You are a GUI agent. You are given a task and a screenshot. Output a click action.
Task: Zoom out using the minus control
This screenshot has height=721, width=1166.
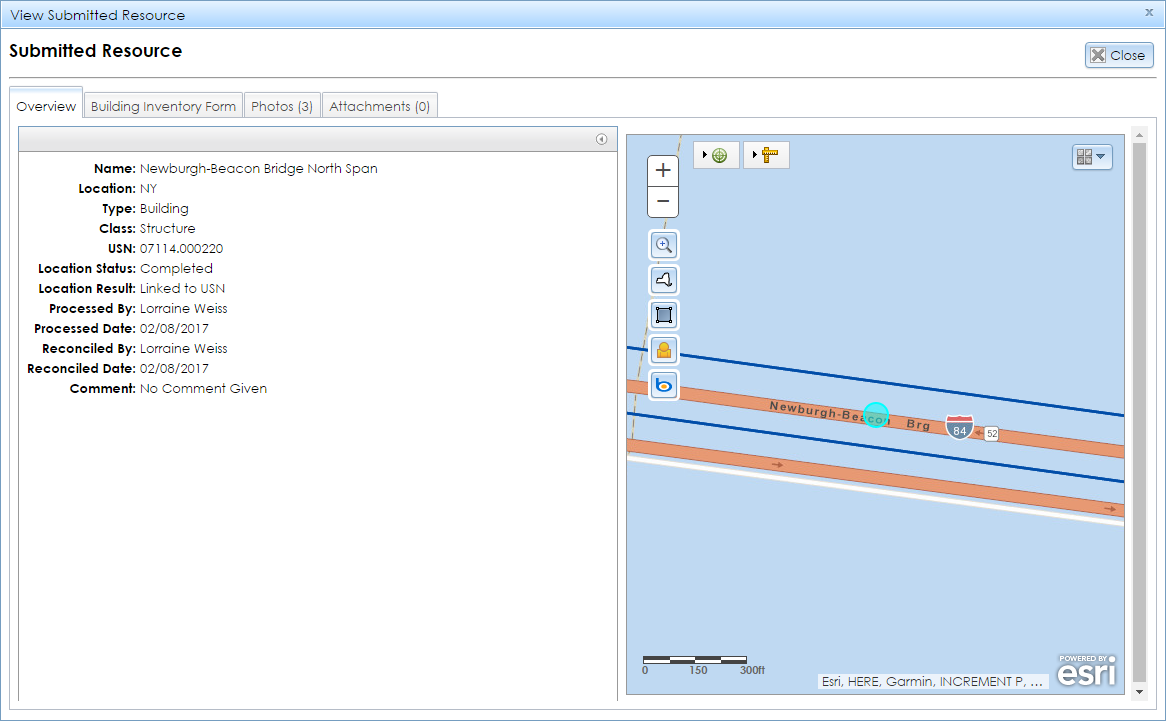click(663, 202)
